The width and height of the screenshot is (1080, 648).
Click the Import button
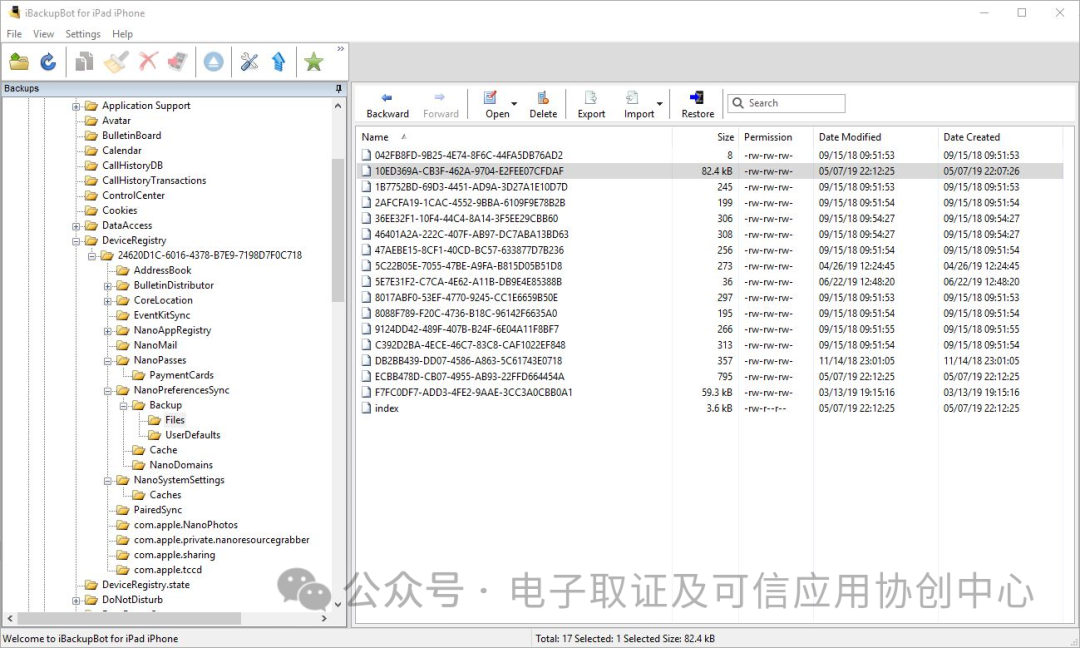tap(638, 105)
